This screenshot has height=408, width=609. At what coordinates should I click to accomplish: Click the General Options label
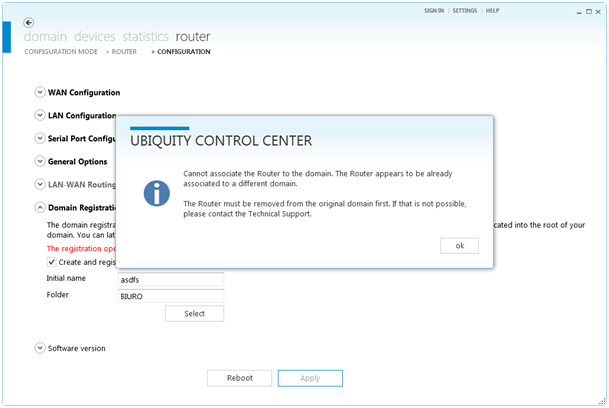coord(78,162)
